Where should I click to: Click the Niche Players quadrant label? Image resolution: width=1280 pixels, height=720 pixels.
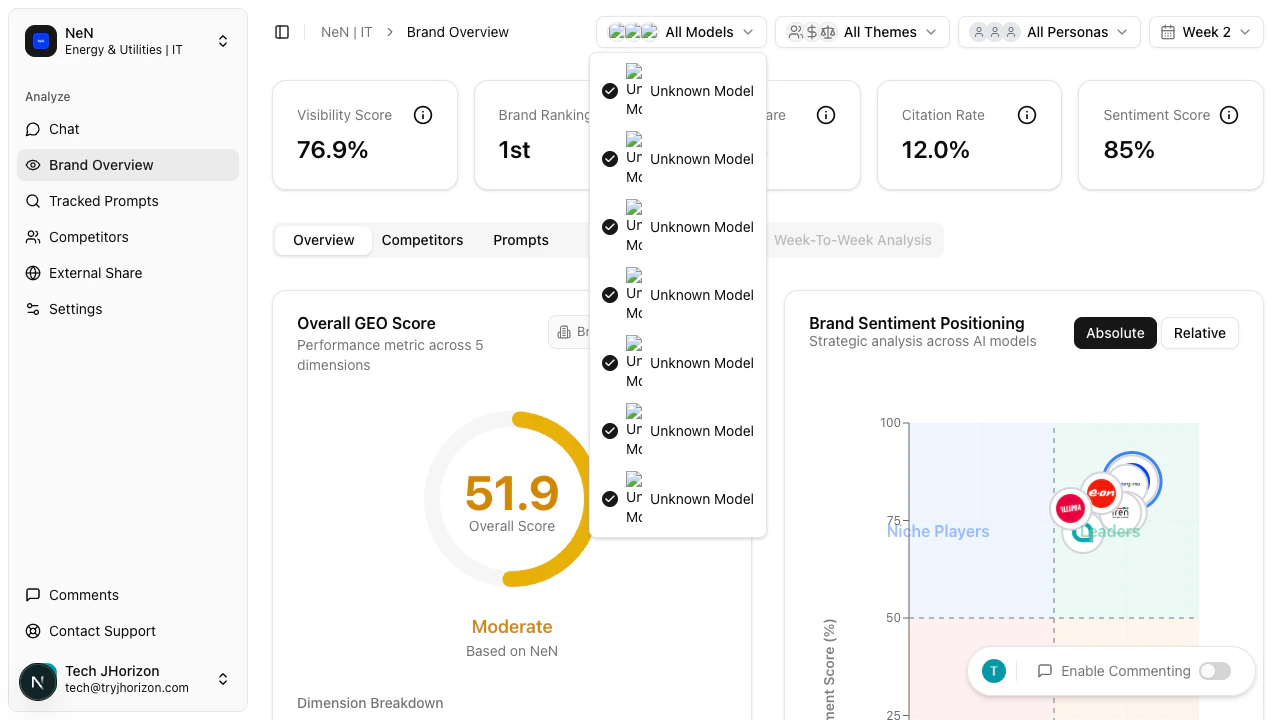[x=938, y=531]
